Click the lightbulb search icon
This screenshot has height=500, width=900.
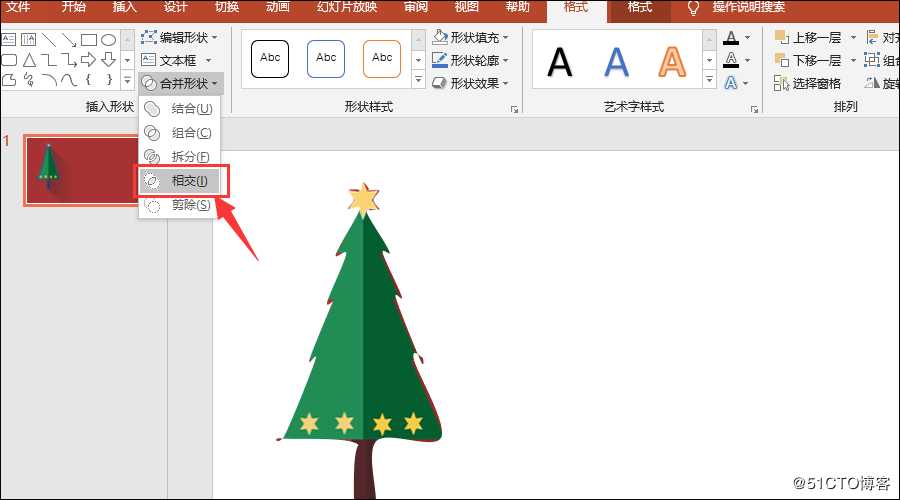pos(693,8)
